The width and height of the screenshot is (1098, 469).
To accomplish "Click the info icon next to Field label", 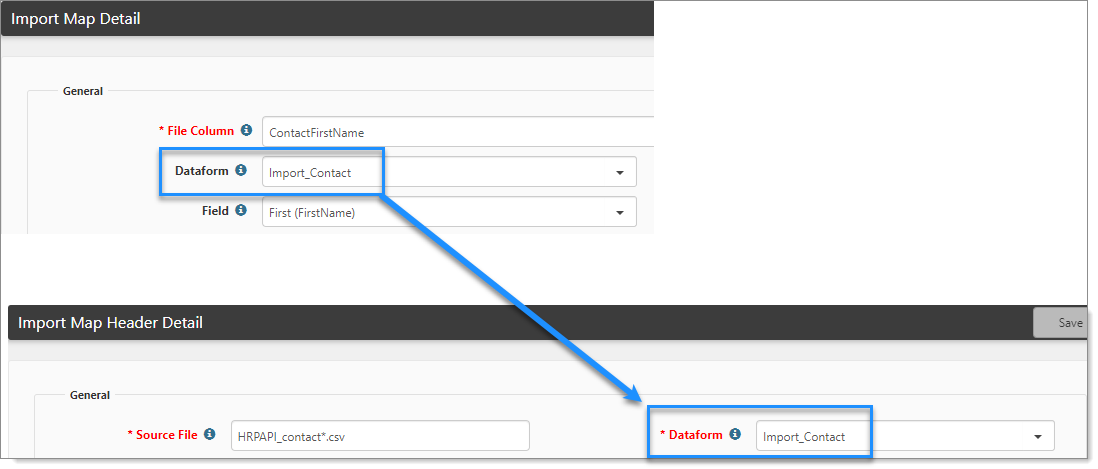I will [241, 211].
